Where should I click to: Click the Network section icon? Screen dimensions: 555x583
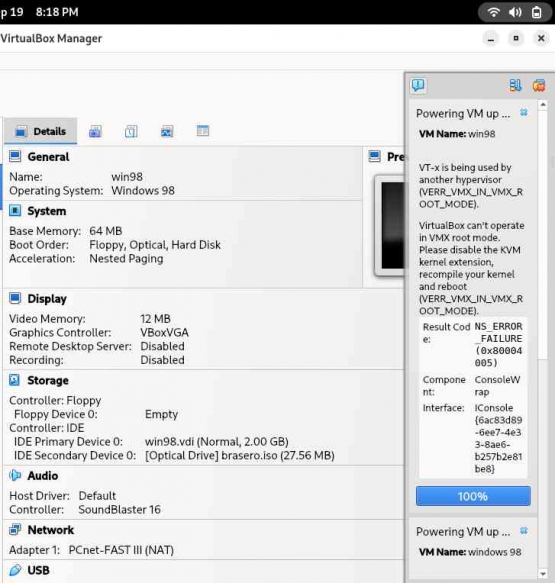(x=15, y=529)
